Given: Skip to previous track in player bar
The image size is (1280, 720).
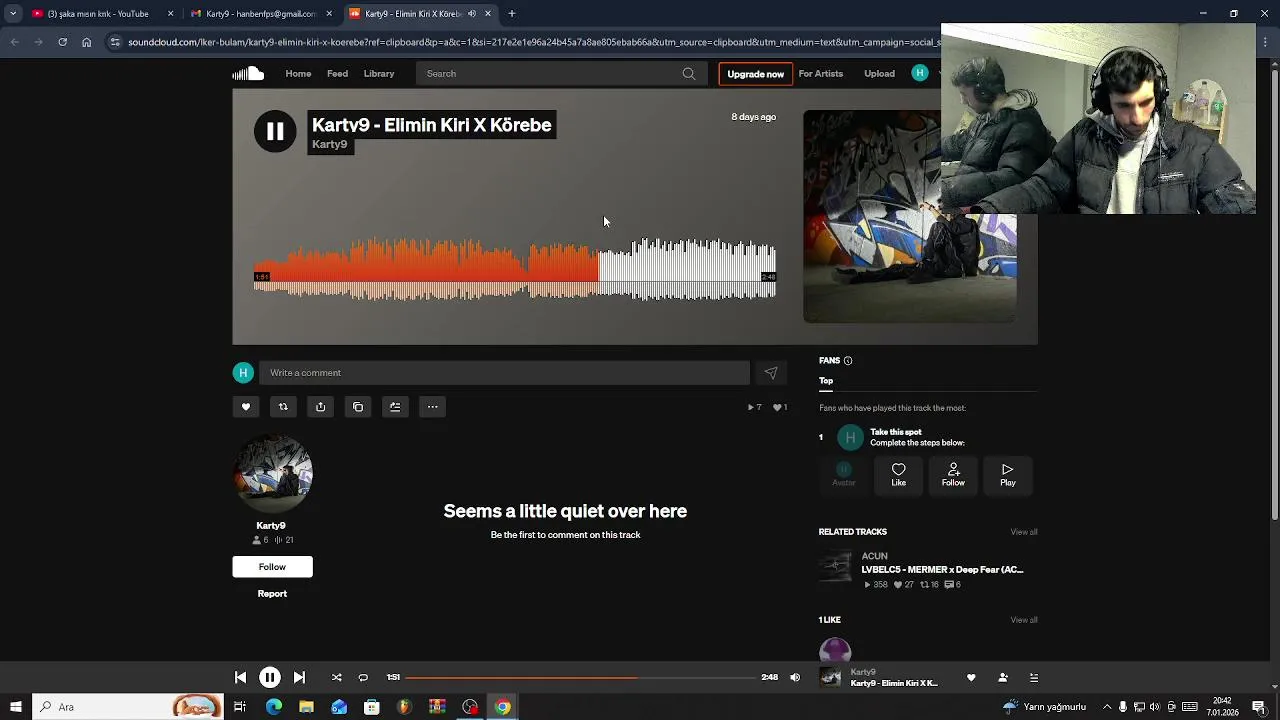Looking at the screenshot, I should (240, 677).
